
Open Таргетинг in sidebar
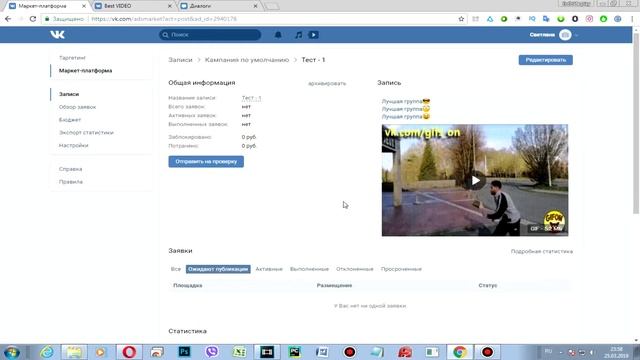[72, 58]
